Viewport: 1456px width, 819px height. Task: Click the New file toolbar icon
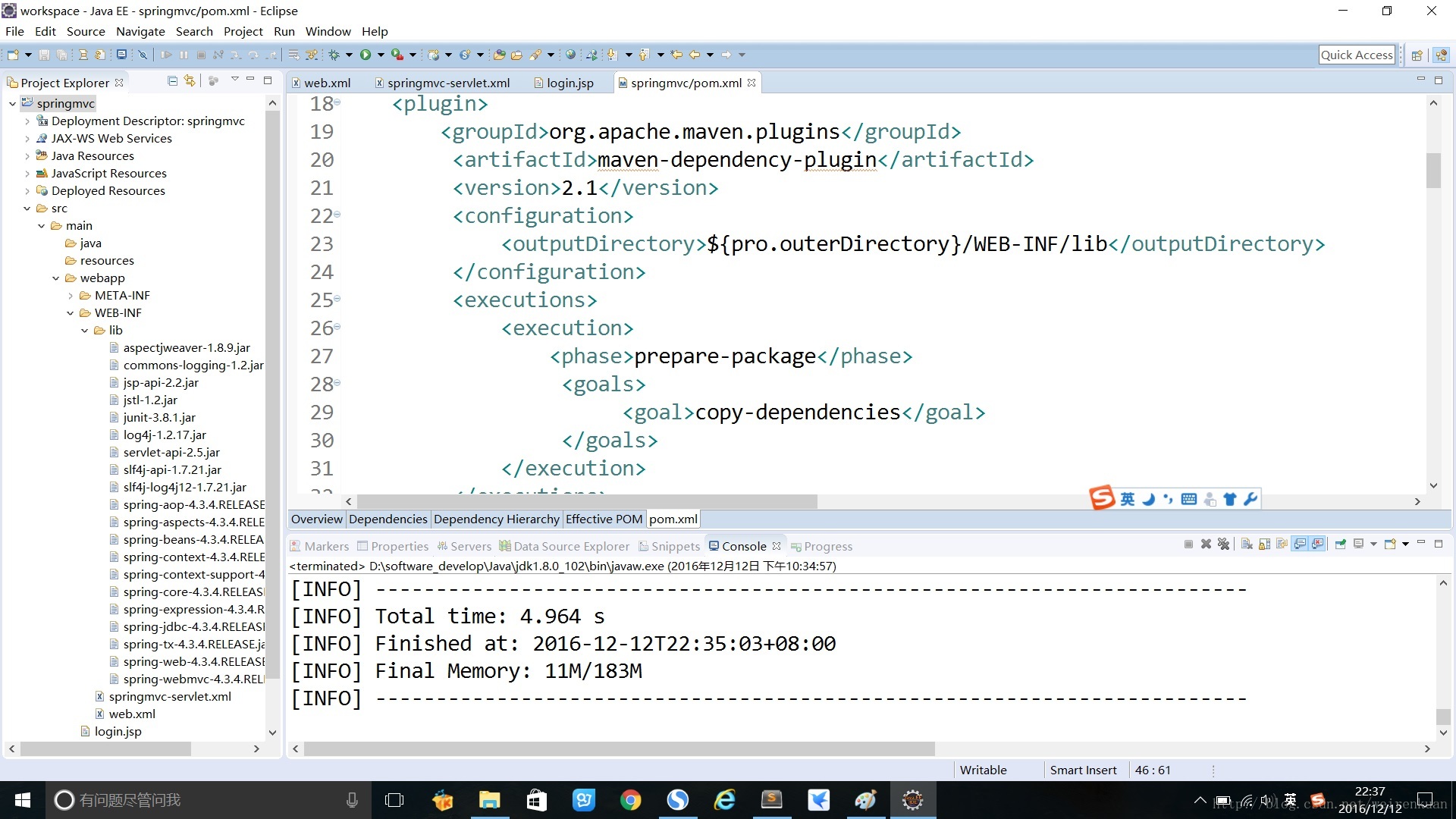pos(13,55)
